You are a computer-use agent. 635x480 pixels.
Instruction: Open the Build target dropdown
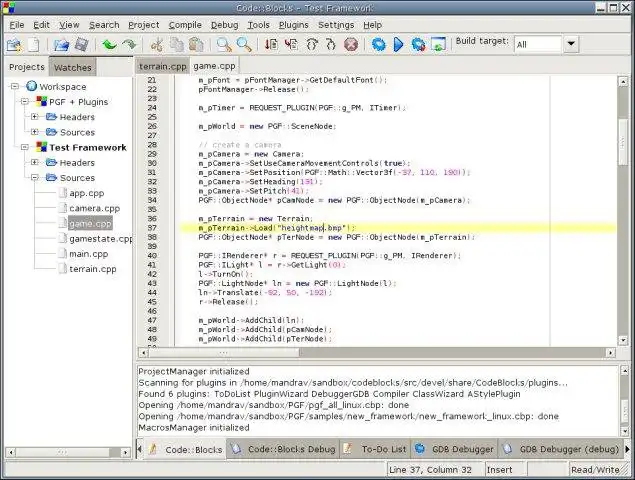[571, 44]
